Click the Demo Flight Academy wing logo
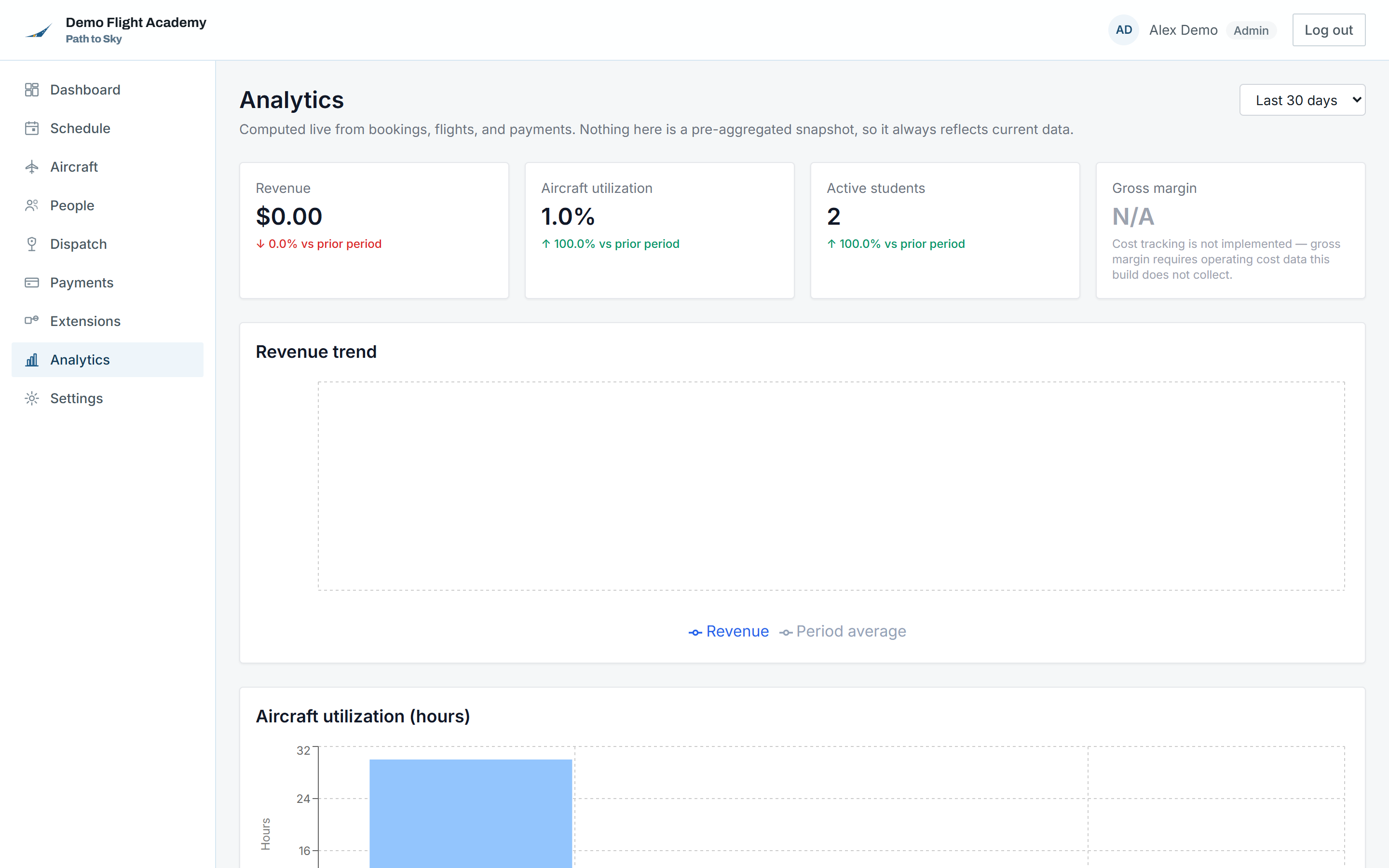The height and width of the screenshot is (868, 1389). coord(39,30)
